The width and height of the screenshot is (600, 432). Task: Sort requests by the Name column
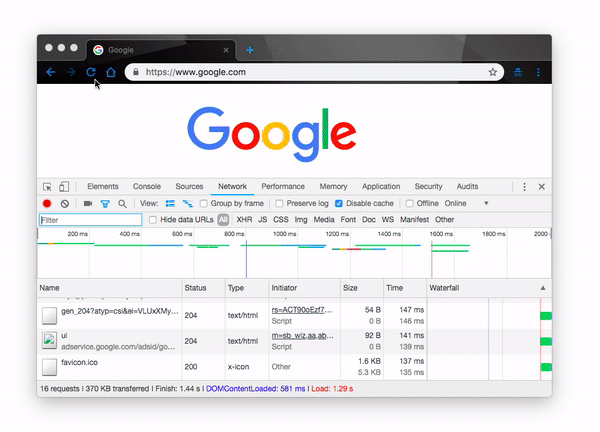click(x=109, y=288)
